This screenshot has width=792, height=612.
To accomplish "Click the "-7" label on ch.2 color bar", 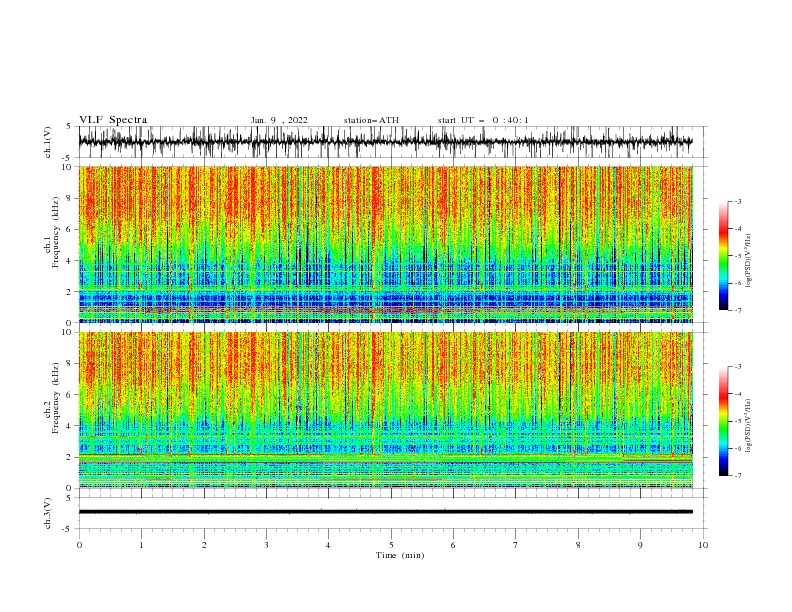I will 738,475.
